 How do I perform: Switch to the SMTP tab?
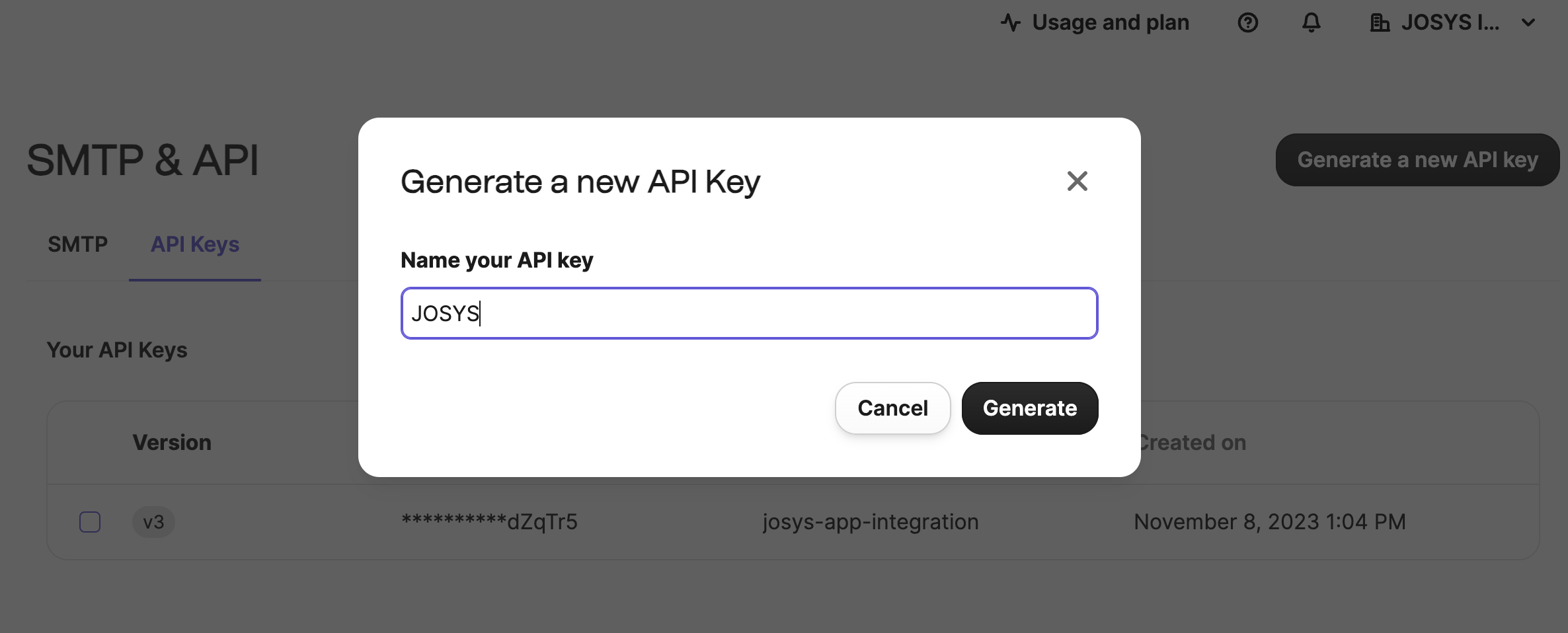(77, 244)
